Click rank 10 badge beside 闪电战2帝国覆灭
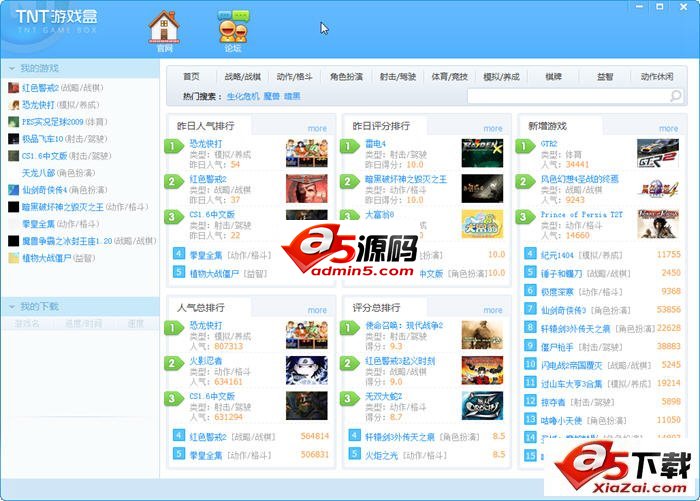The height and width of the screenshot is (501, 700). [530, 364]
